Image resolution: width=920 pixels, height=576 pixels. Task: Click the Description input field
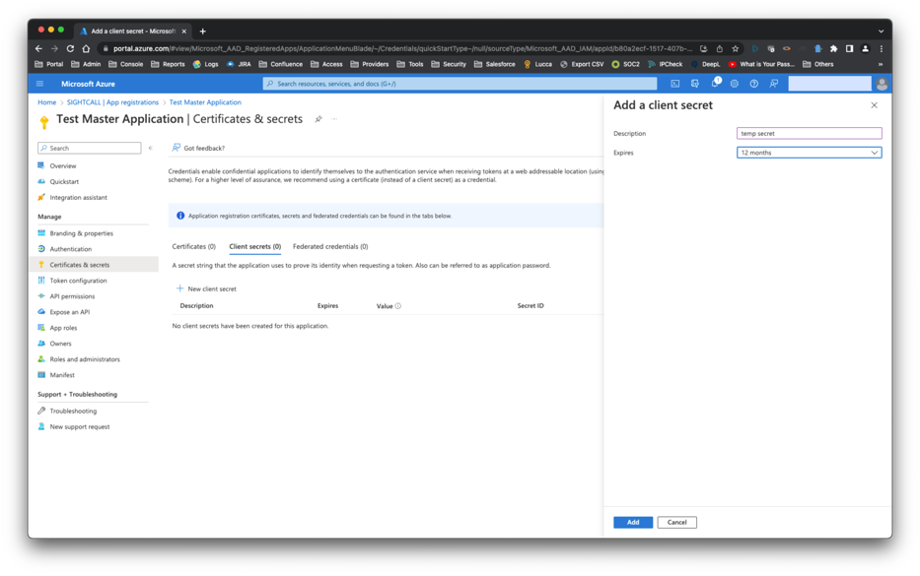click(809, 133)
